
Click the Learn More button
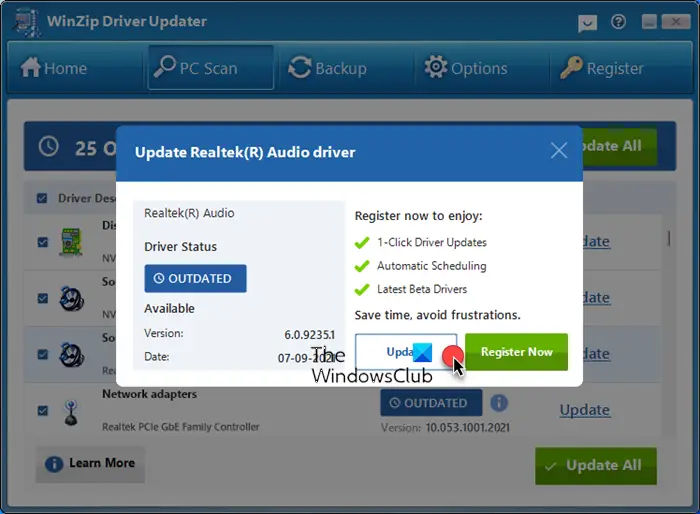(x=90, y=464)
